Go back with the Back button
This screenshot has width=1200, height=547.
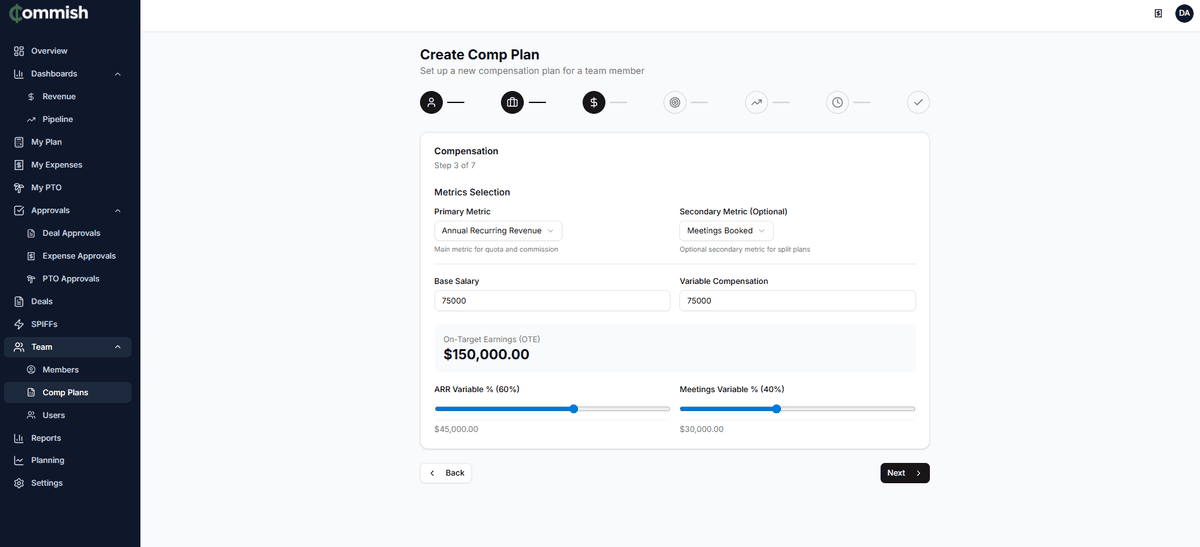click(446, 473)
